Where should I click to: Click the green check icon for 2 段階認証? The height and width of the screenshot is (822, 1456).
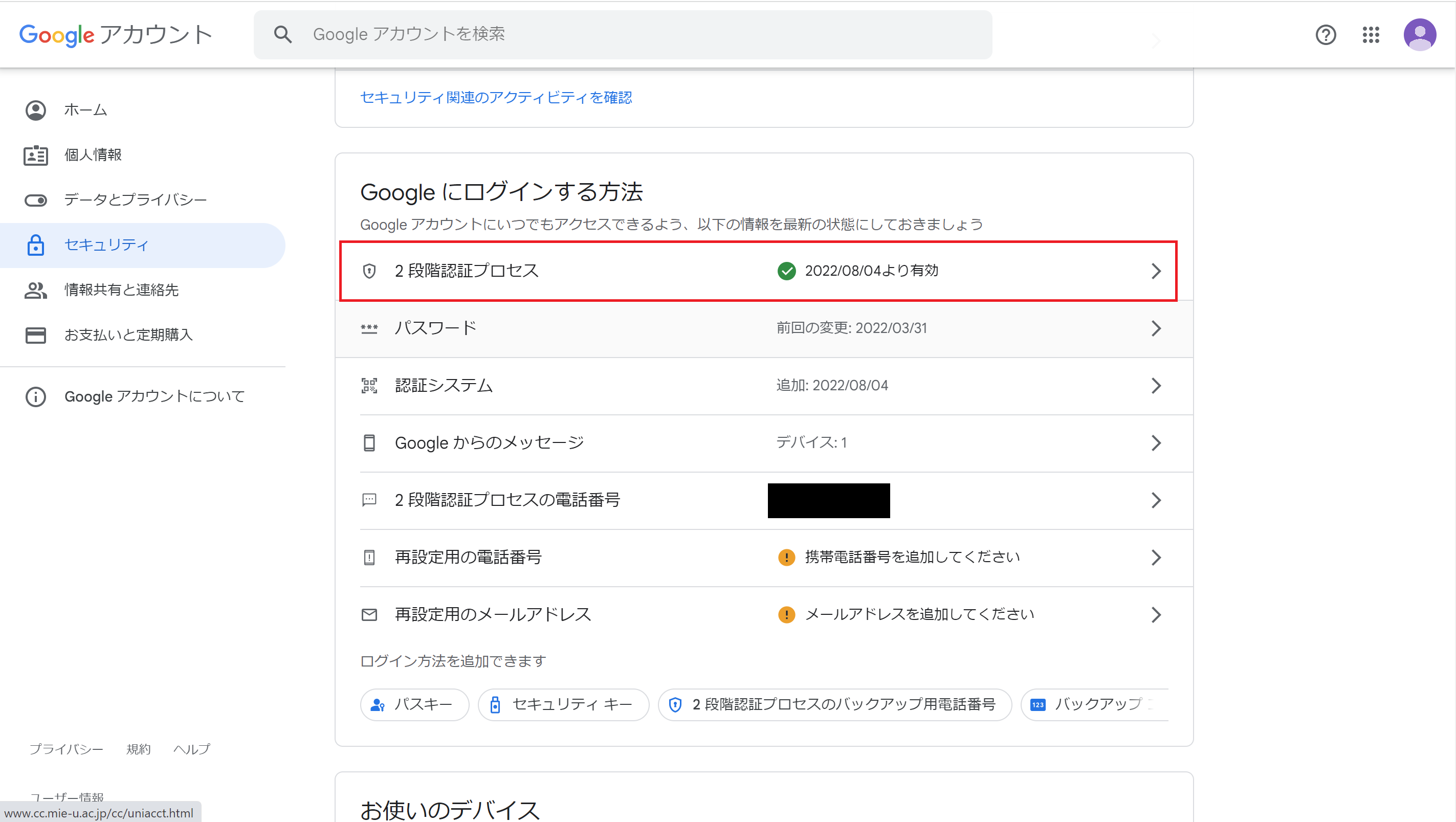coord(786,271)
